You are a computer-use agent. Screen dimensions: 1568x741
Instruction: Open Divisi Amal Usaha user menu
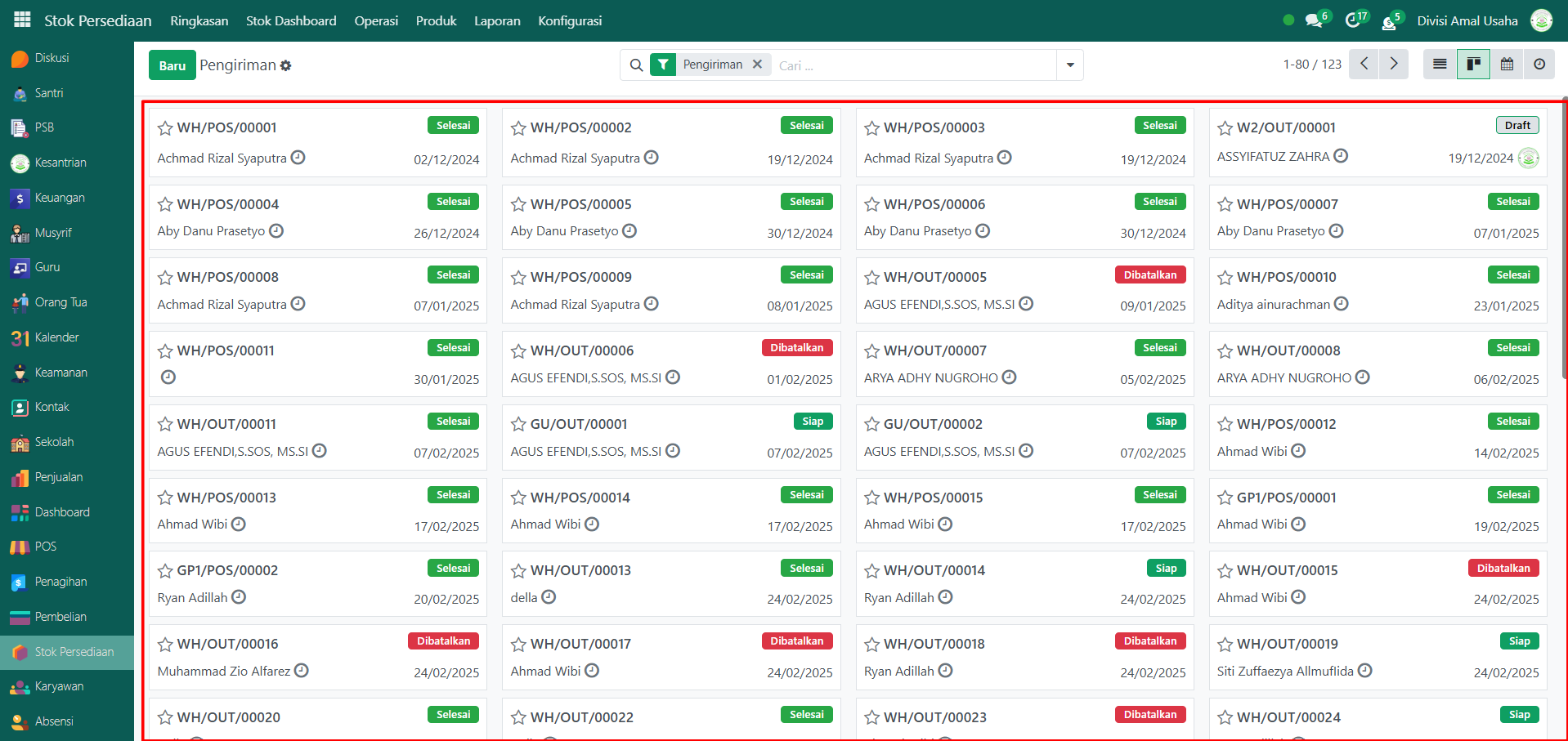point(1467,20)
